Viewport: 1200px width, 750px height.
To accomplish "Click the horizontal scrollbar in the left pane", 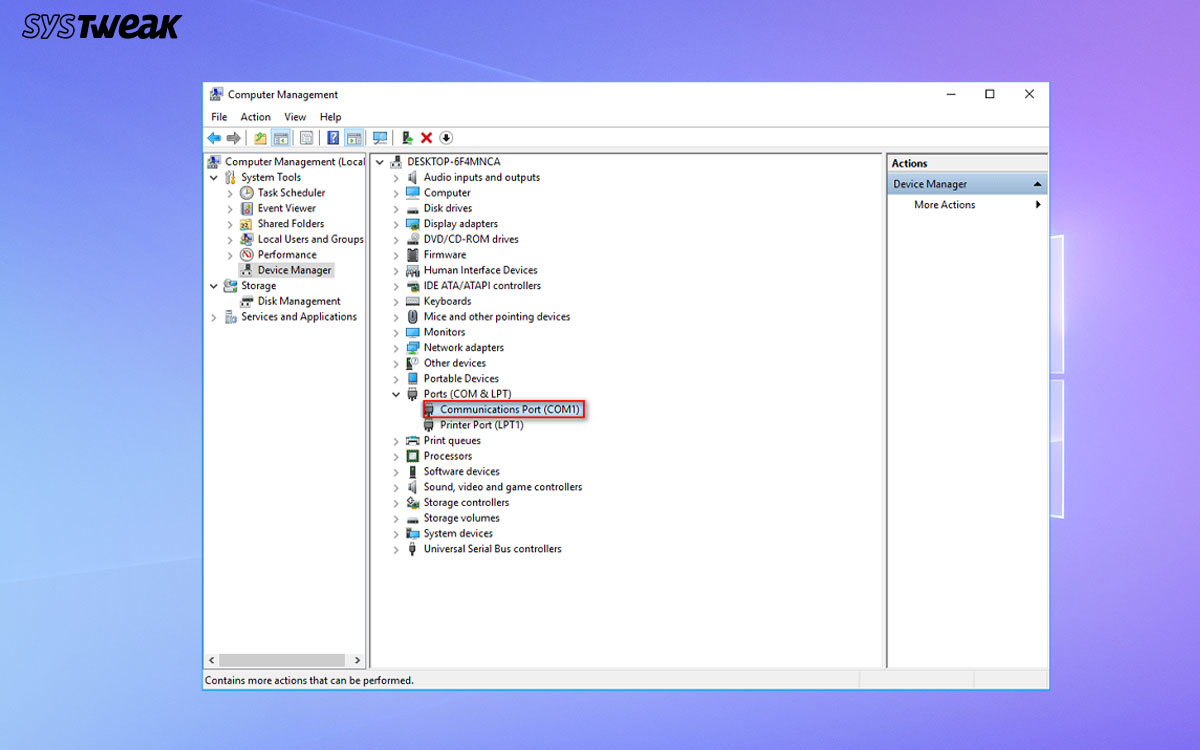I will (x=283, y=660).
